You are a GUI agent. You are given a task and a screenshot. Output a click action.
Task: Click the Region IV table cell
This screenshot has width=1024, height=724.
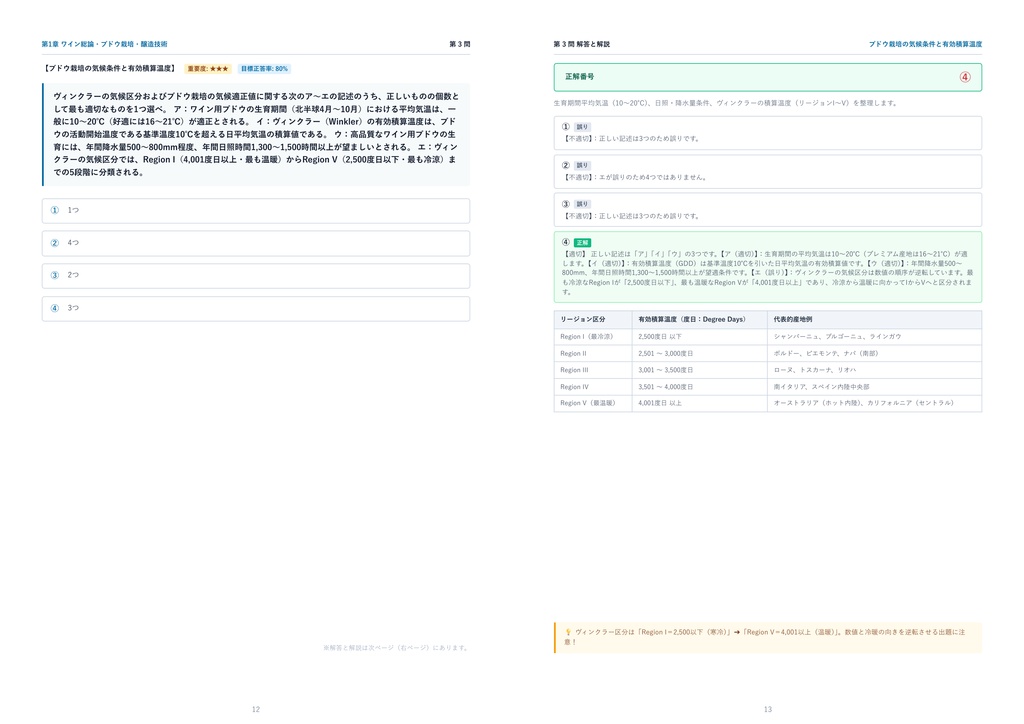[x=592, y=386]
